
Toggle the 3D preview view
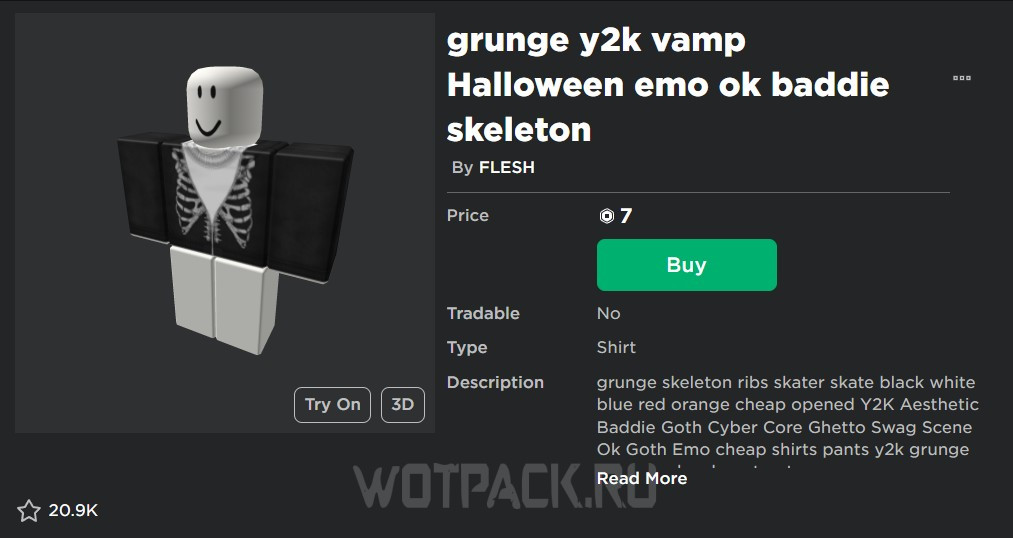point(402,405)
